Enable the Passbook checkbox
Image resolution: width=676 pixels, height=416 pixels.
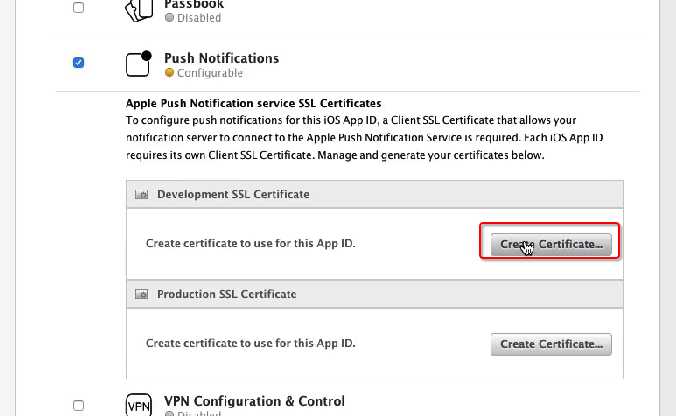pyautogui.click(x=79, y=8)
